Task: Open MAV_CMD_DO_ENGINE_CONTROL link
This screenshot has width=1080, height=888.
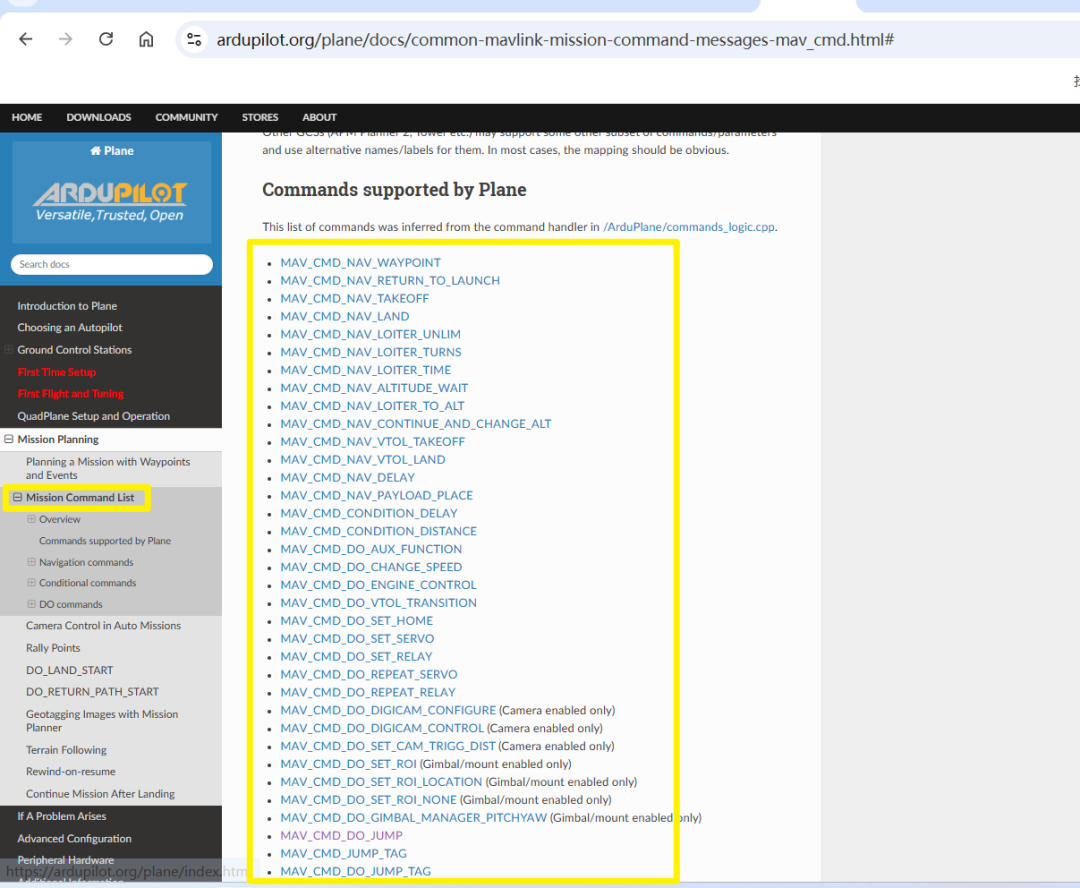Action: [x=378, y=585]
